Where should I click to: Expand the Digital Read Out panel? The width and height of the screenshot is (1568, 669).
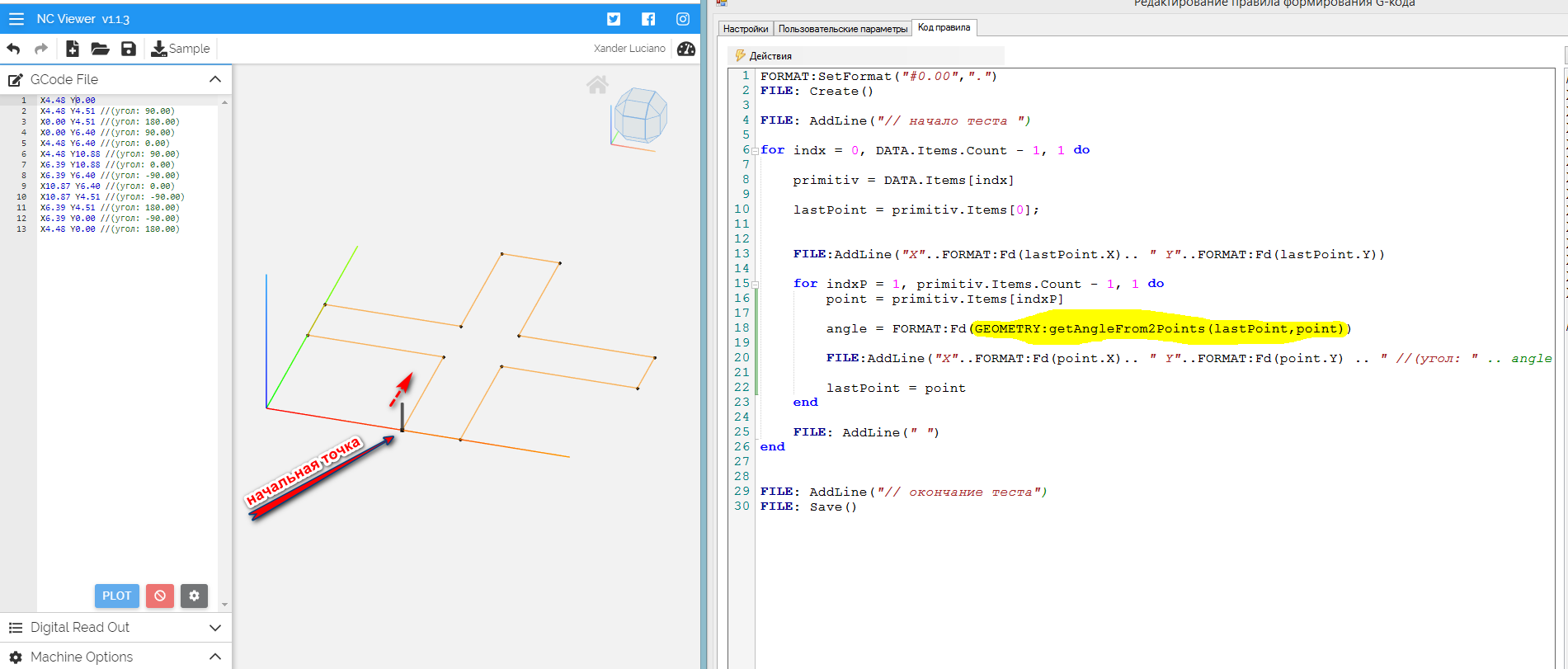click(x=215, y=628)
